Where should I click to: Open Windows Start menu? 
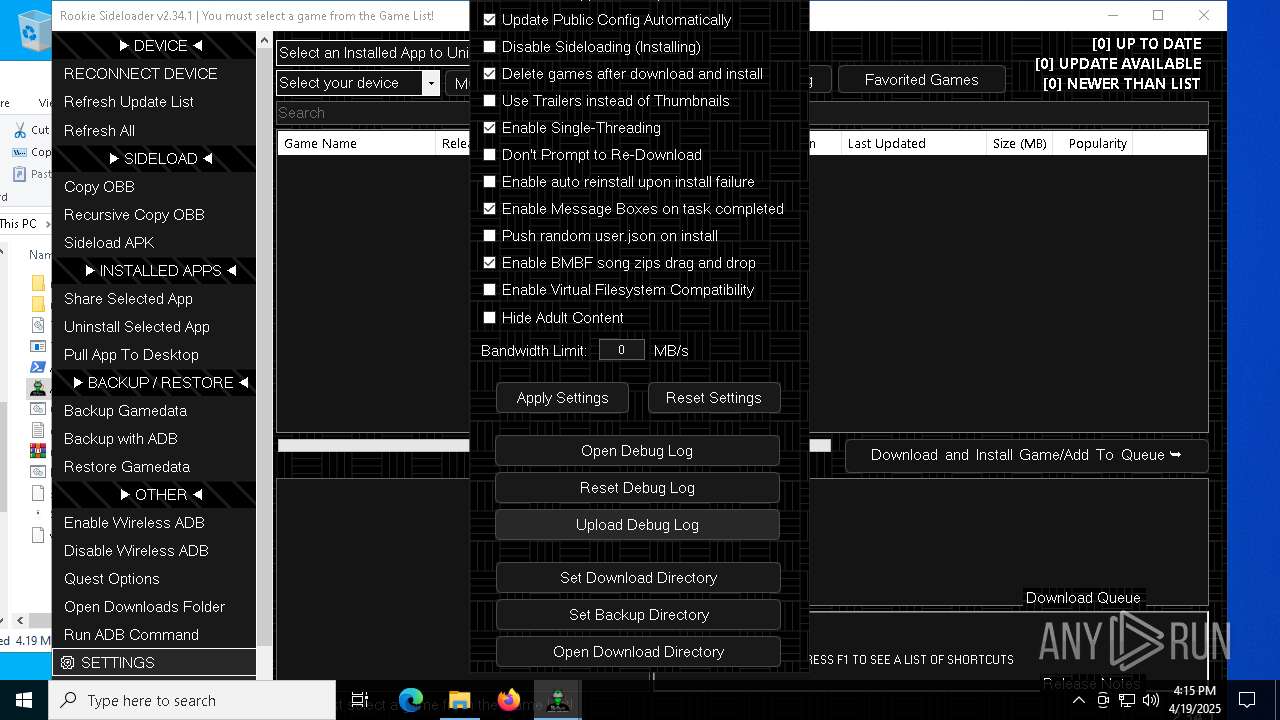24,700
